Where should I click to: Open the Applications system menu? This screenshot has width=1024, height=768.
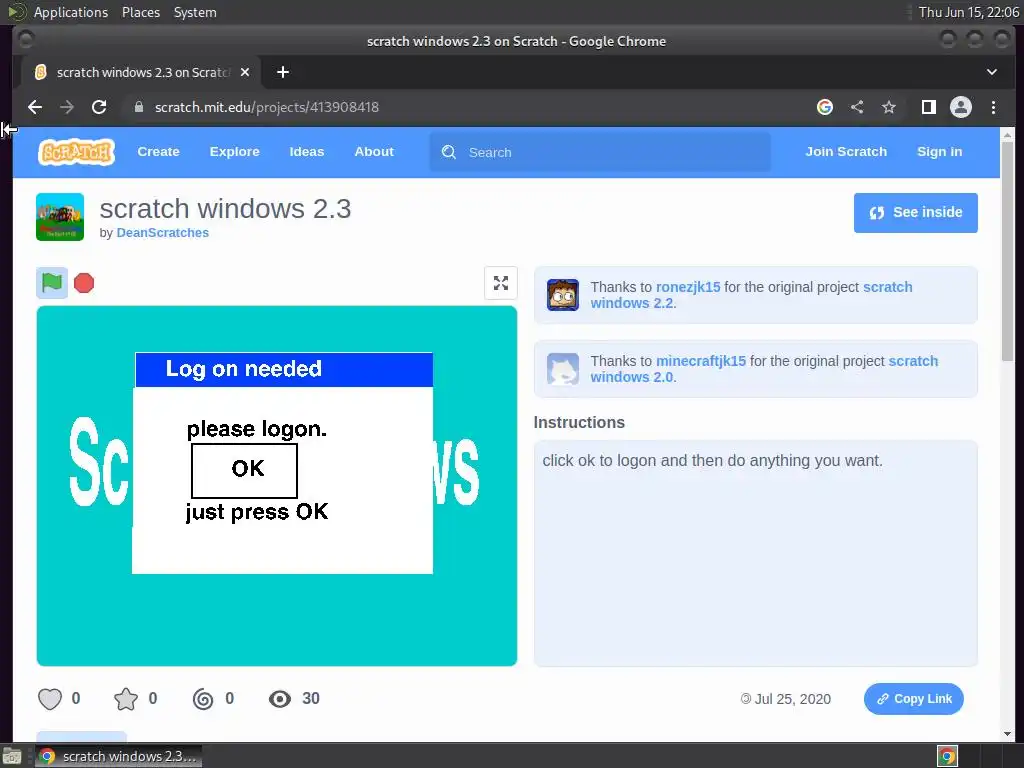[x=71, y=12]
